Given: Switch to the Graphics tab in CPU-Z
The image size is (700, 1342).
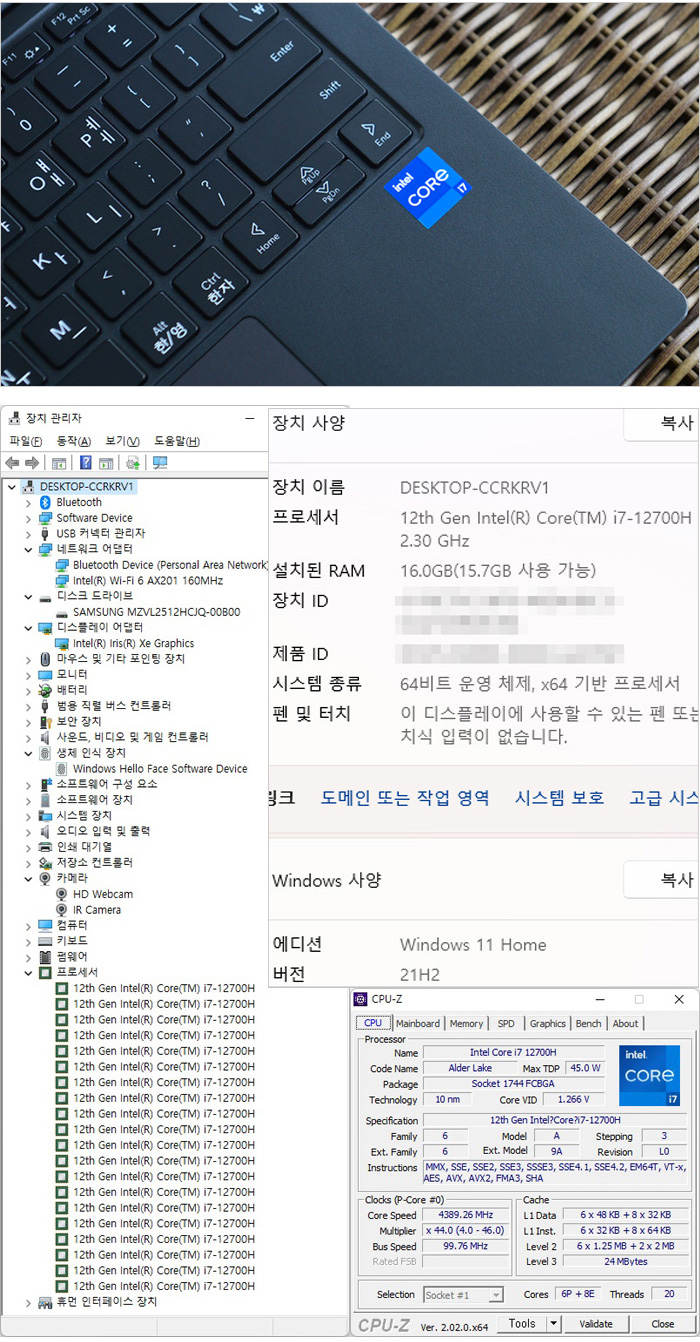Looking at the screenshot, I should (547, 1023).
